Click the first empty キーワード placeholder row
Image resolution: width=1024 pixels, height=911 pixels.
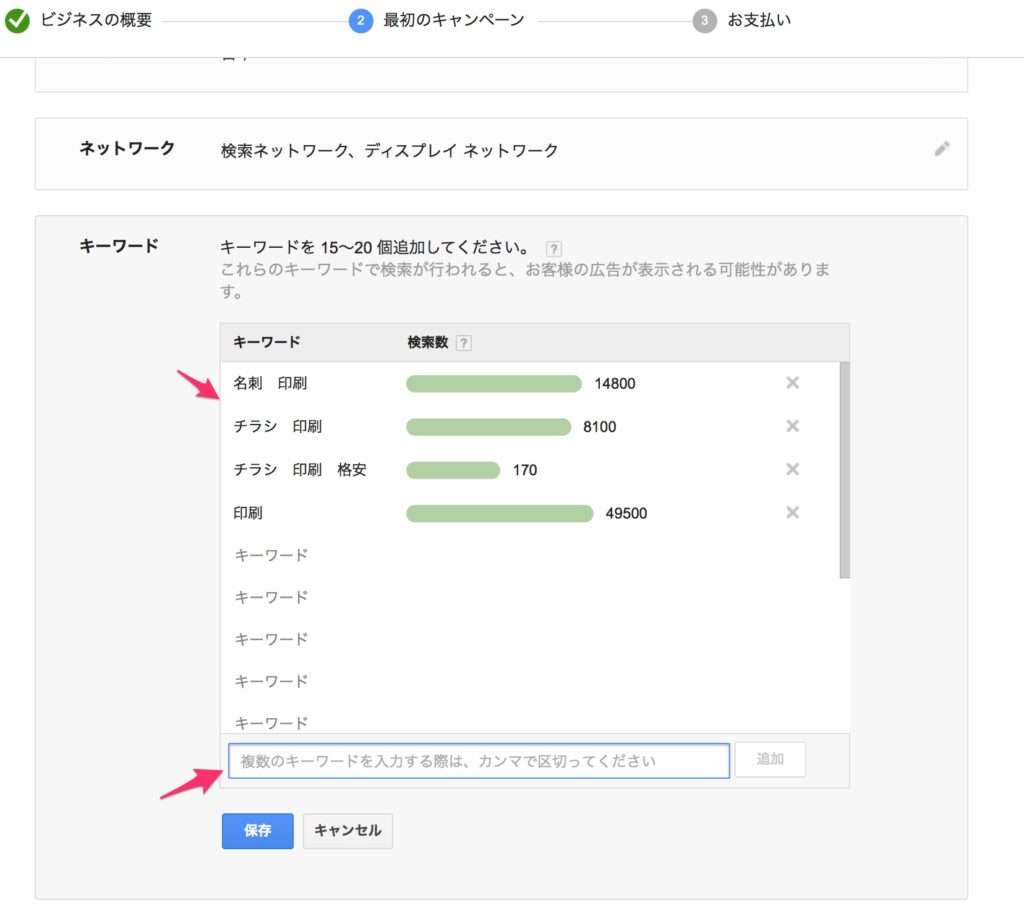tap(271, 555)
